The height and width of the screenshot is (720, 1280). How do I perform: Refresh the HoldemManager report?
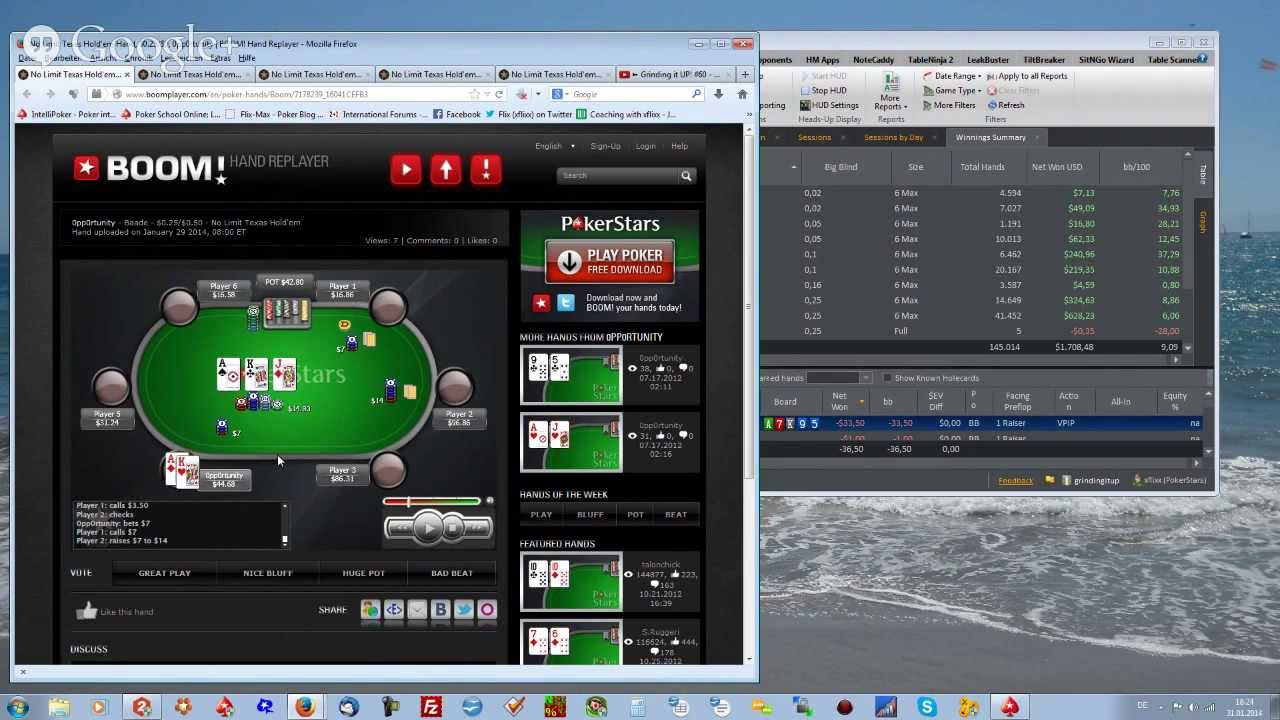pyautogui.click(x=1005, y=105)
